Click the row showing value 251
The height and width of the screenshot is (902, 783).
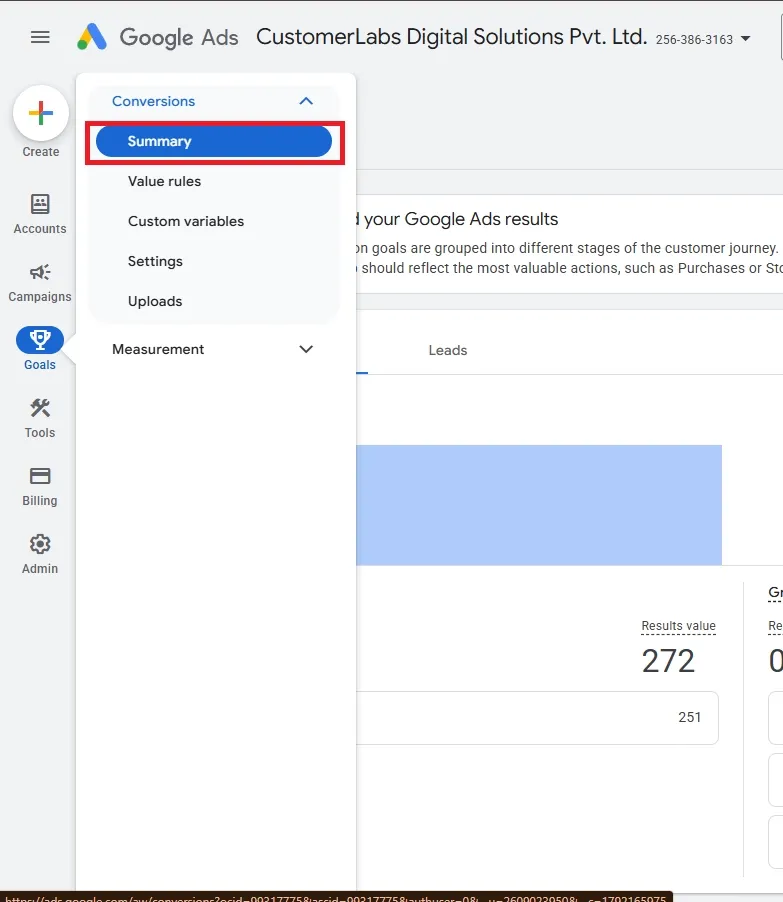(537, 717)
